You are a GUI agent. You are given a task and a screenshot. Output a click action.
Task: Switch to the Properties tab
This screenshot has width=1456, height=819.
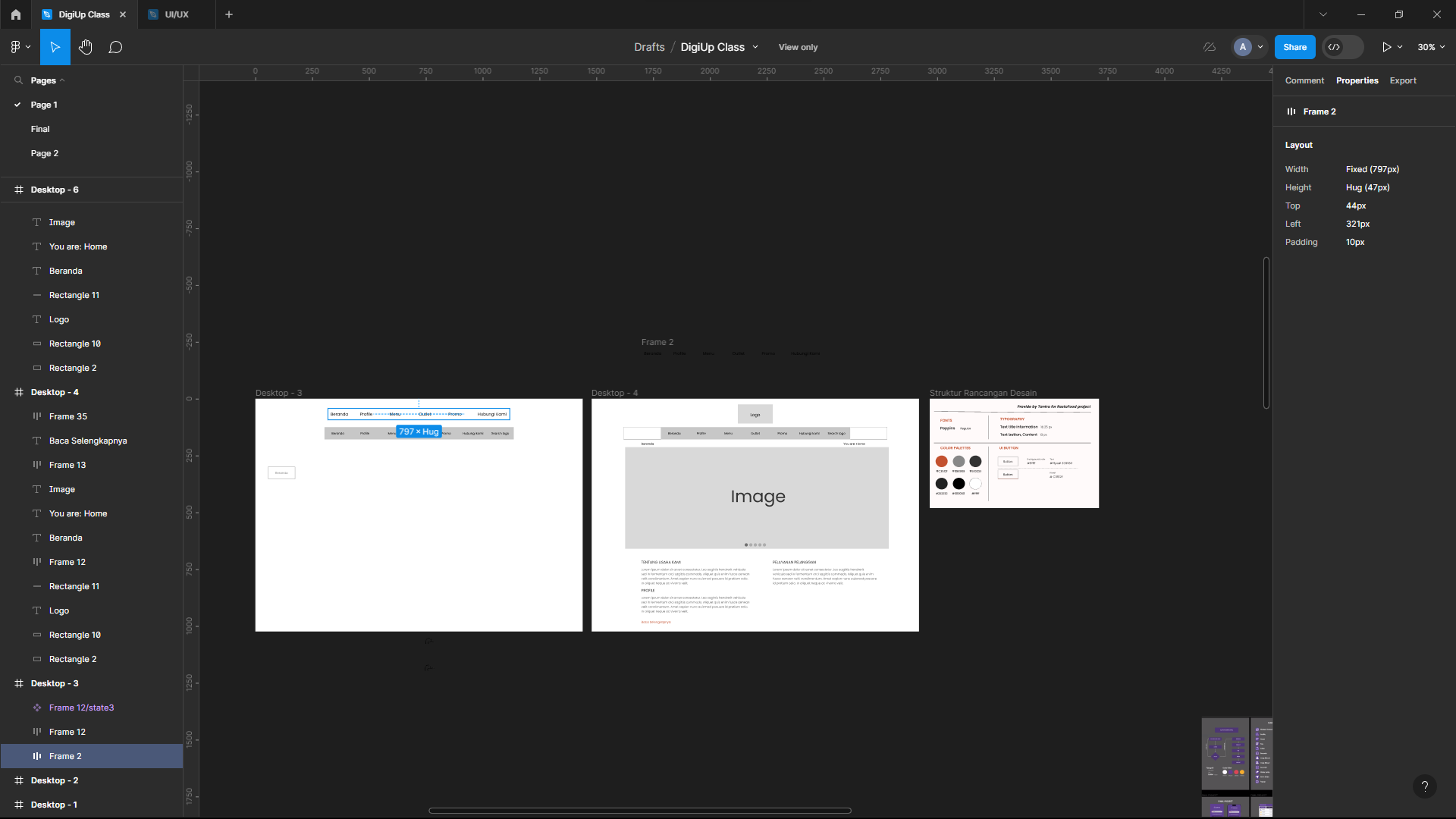click(x=1357, y=80)
